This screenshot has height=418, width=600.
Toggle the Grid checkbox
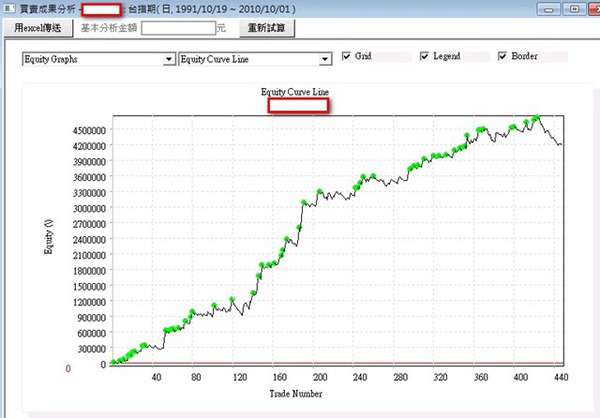(x=346, y=56)
